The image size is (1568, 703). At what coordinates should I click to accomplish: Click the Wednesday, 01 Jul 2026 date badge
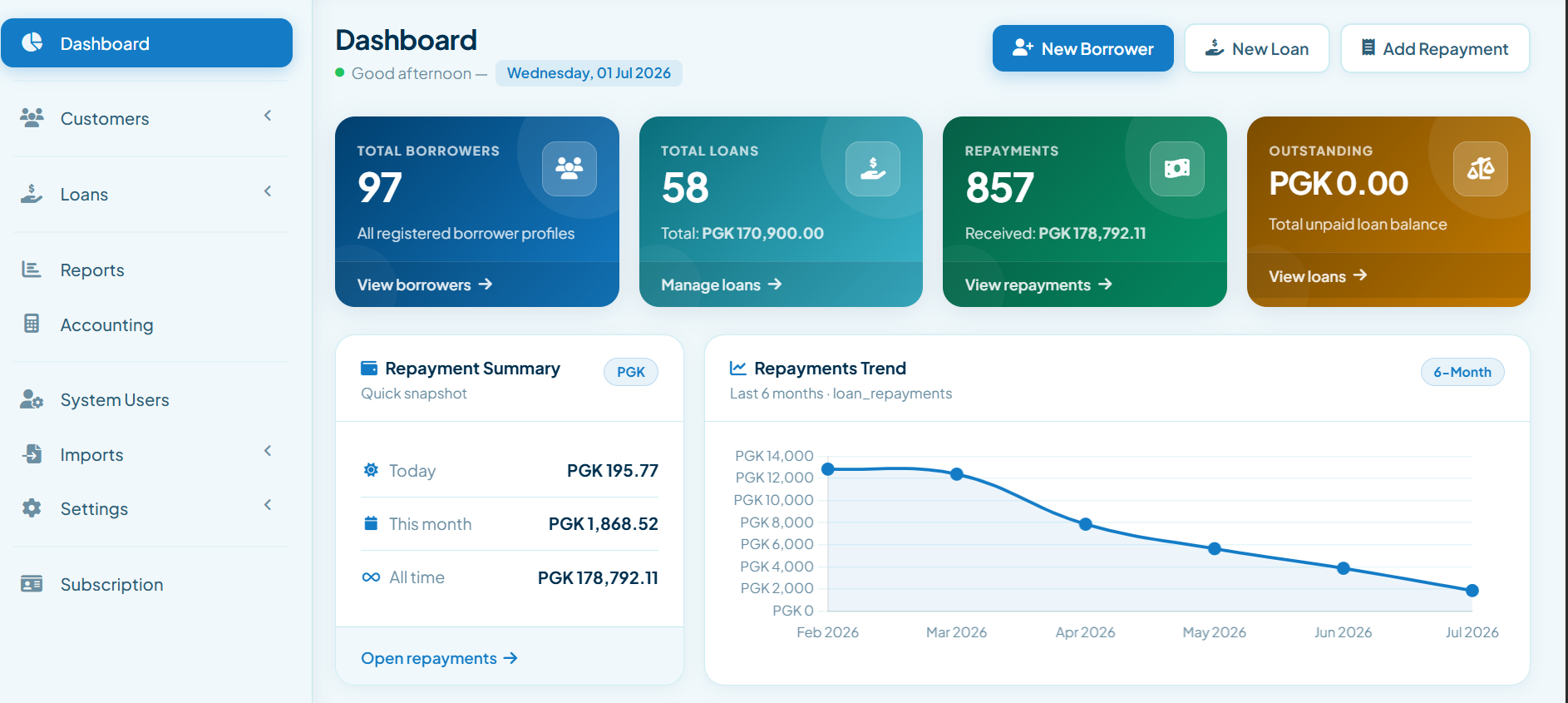[x=589, y=73]
